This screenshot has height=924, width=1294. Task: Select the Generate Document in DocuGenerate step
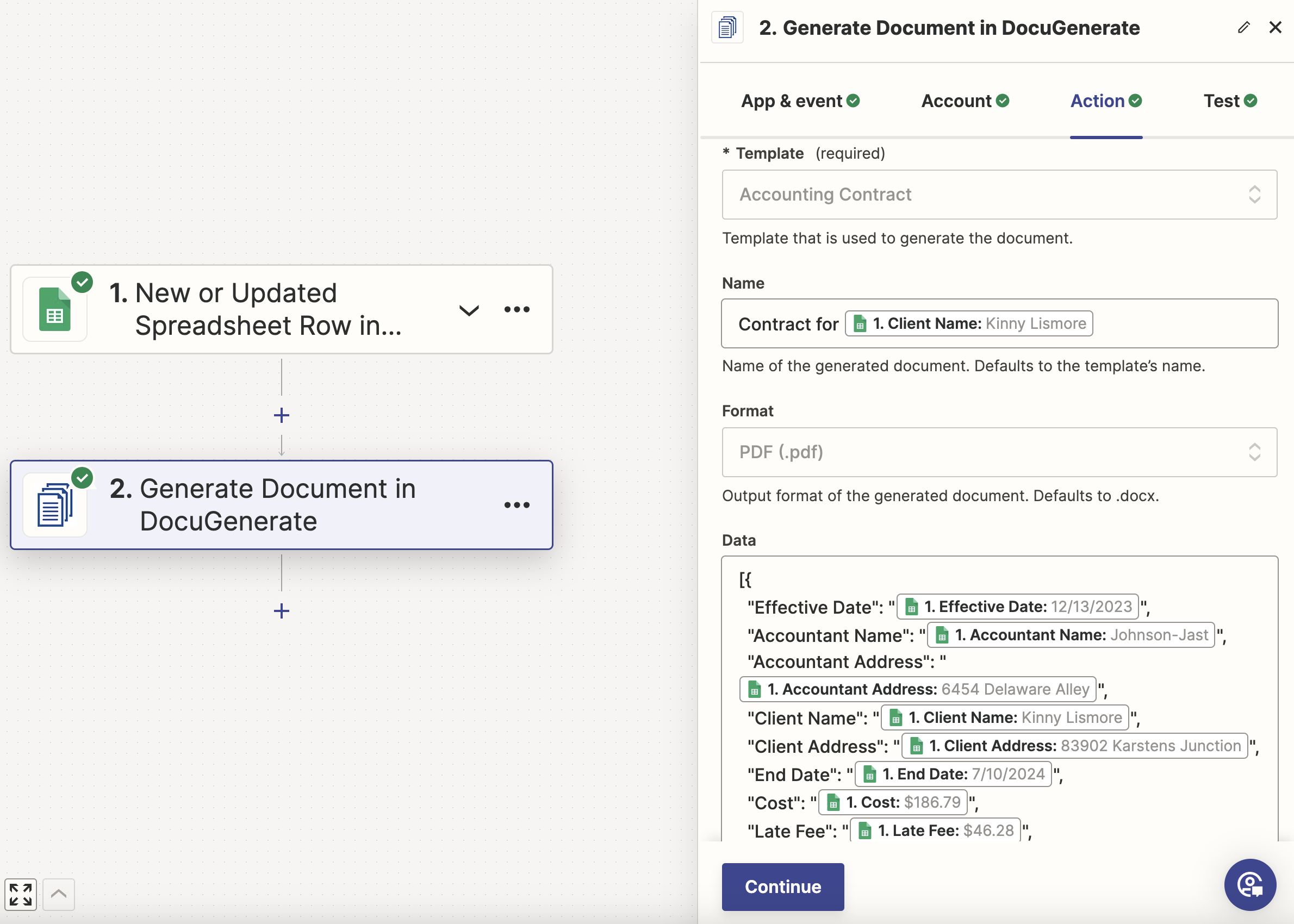(x=282, y=505)
